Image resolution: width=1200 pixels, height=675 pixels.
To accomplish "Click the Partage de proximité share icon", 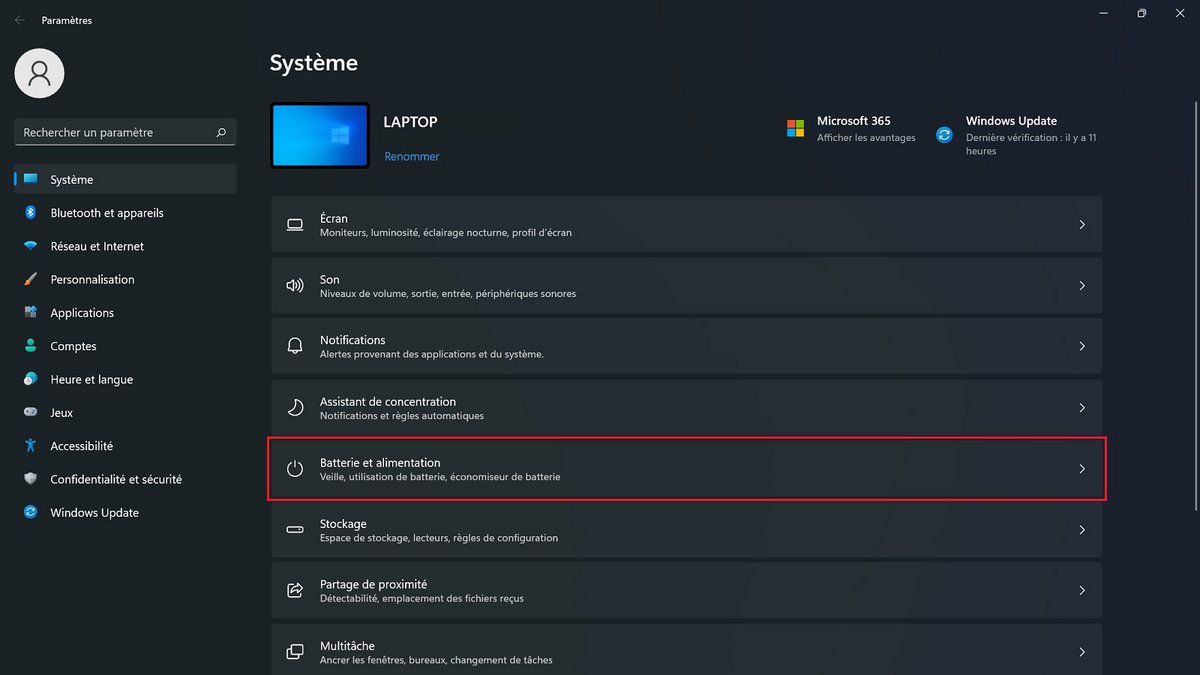I will pos(295,591).
